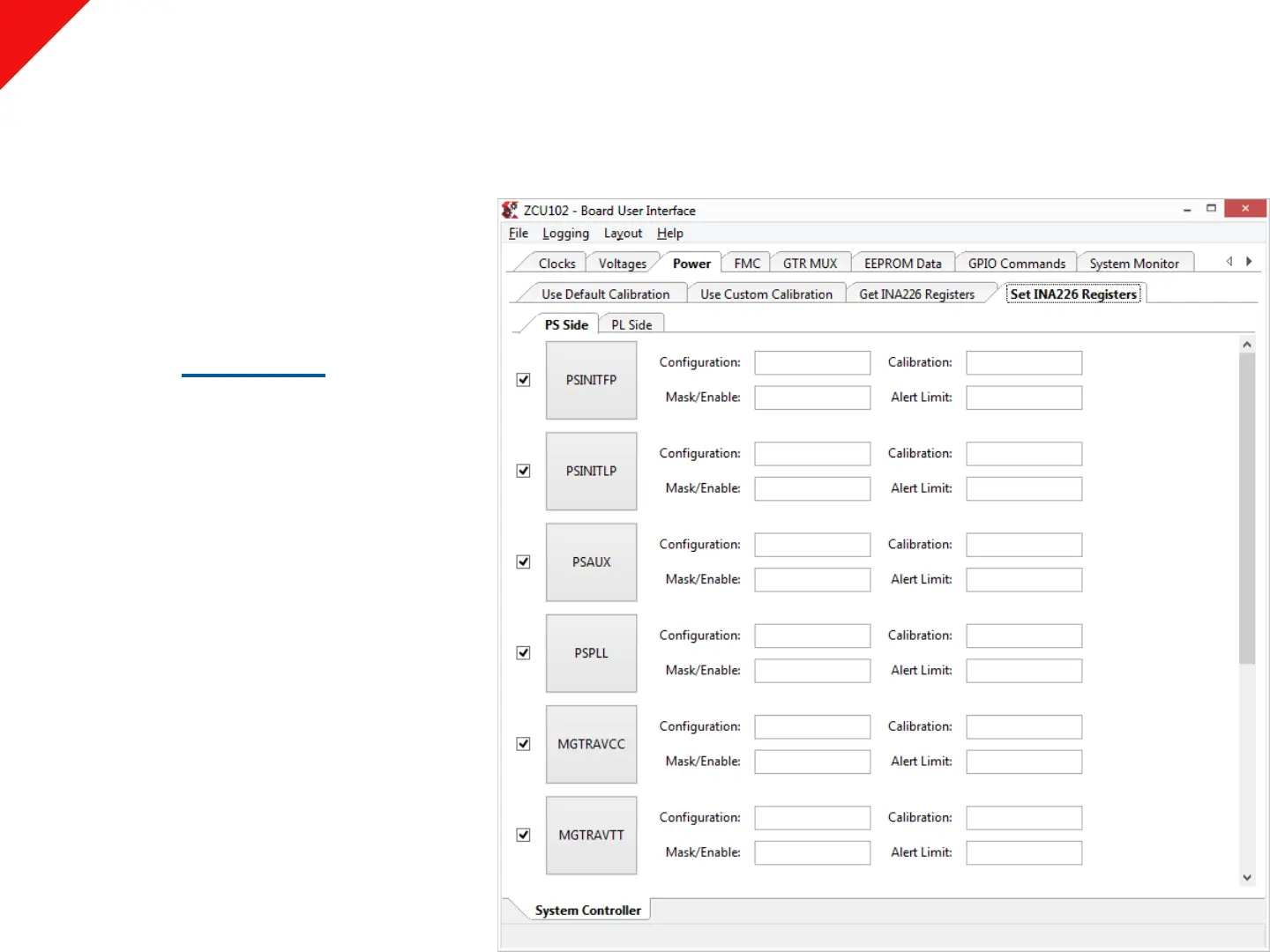Viewport: 1270px width, 952px height.
Task: Click MGTRAVCC Alert Limit input field
Action: pyautogui.click(x=1024, y=762)
